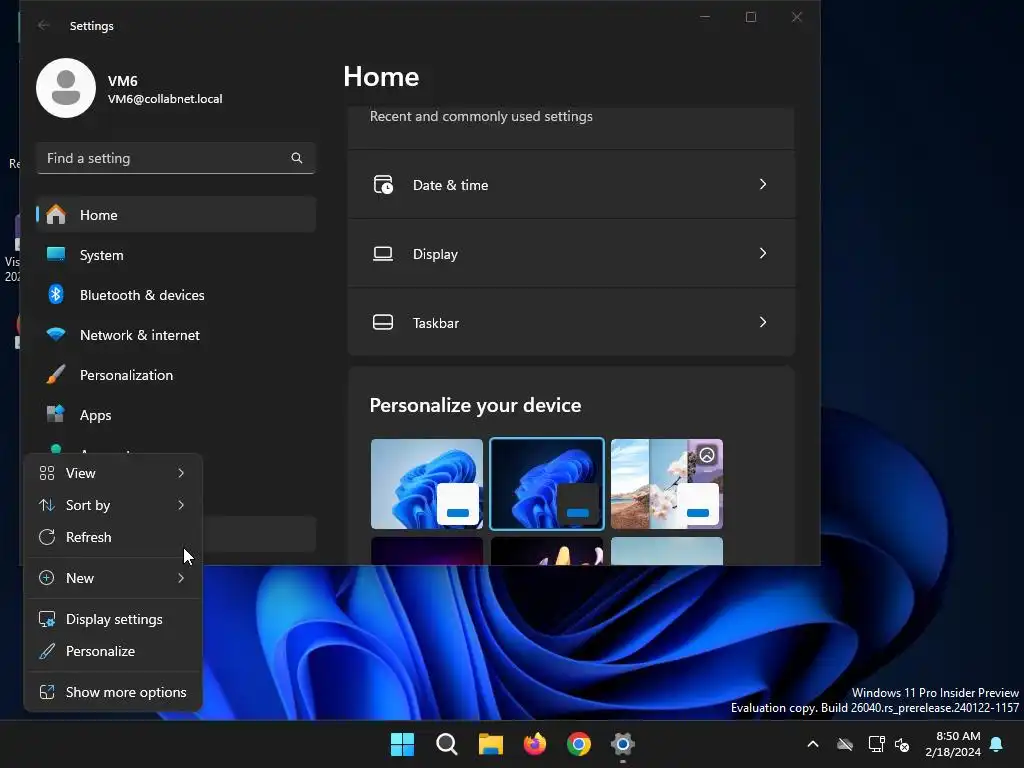This screenshot has height=768, width=1024.
Task: Click the New plus icon
Action: [47, 578]
